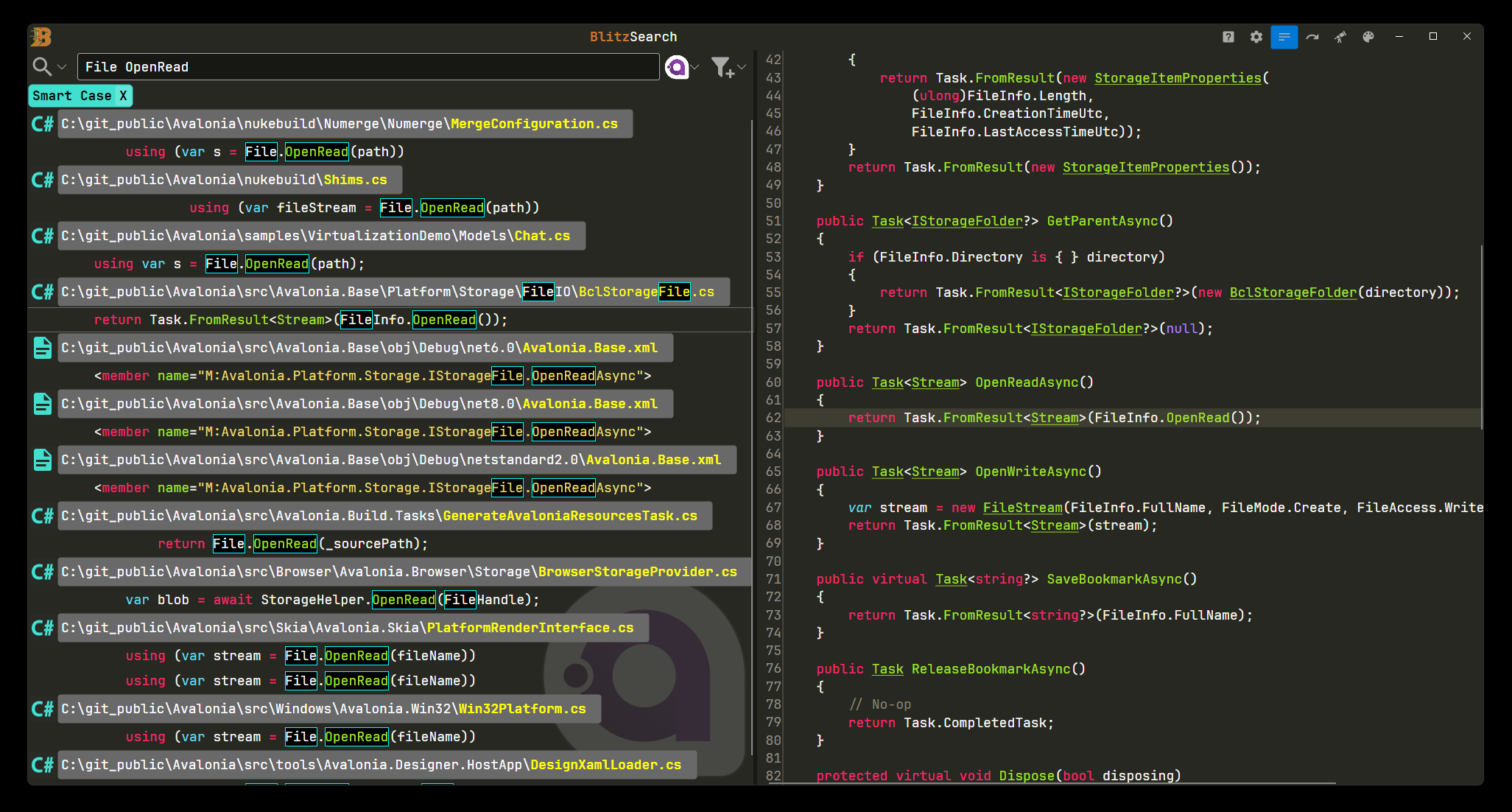Expand the dropdown next to search magnifier
Screen dimensions: 1512x812
pyautogui.click(x=62, y=67)
